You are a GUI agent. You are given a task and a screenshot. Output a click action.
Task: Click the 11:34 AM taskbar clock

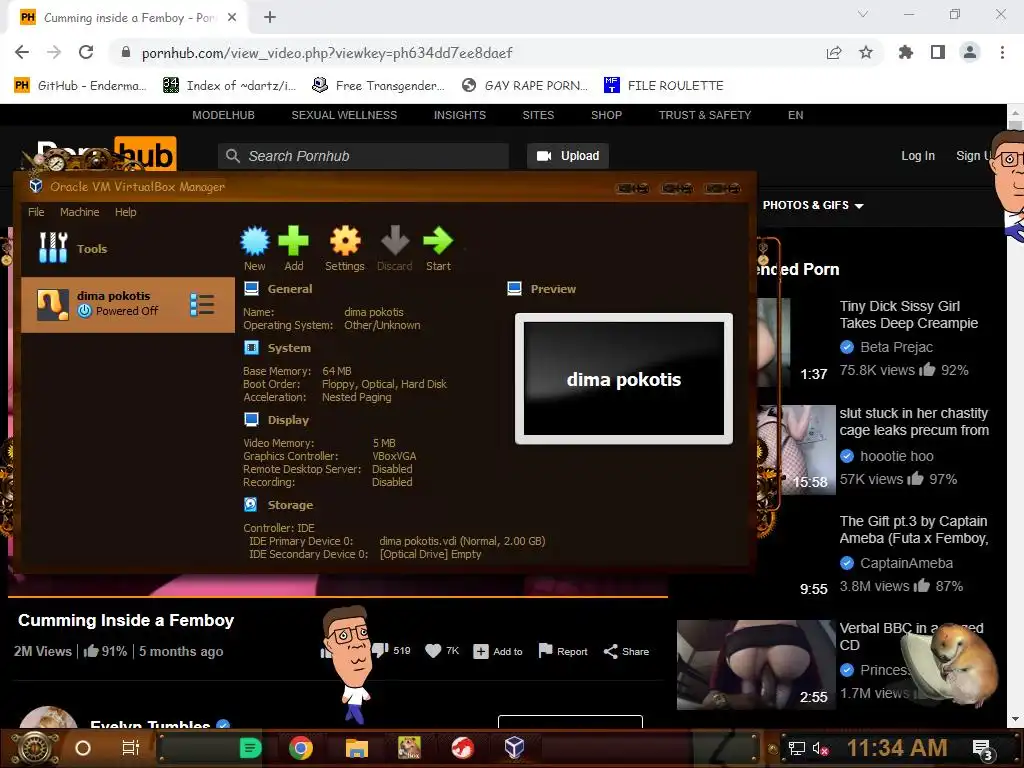tap(897, 748)
